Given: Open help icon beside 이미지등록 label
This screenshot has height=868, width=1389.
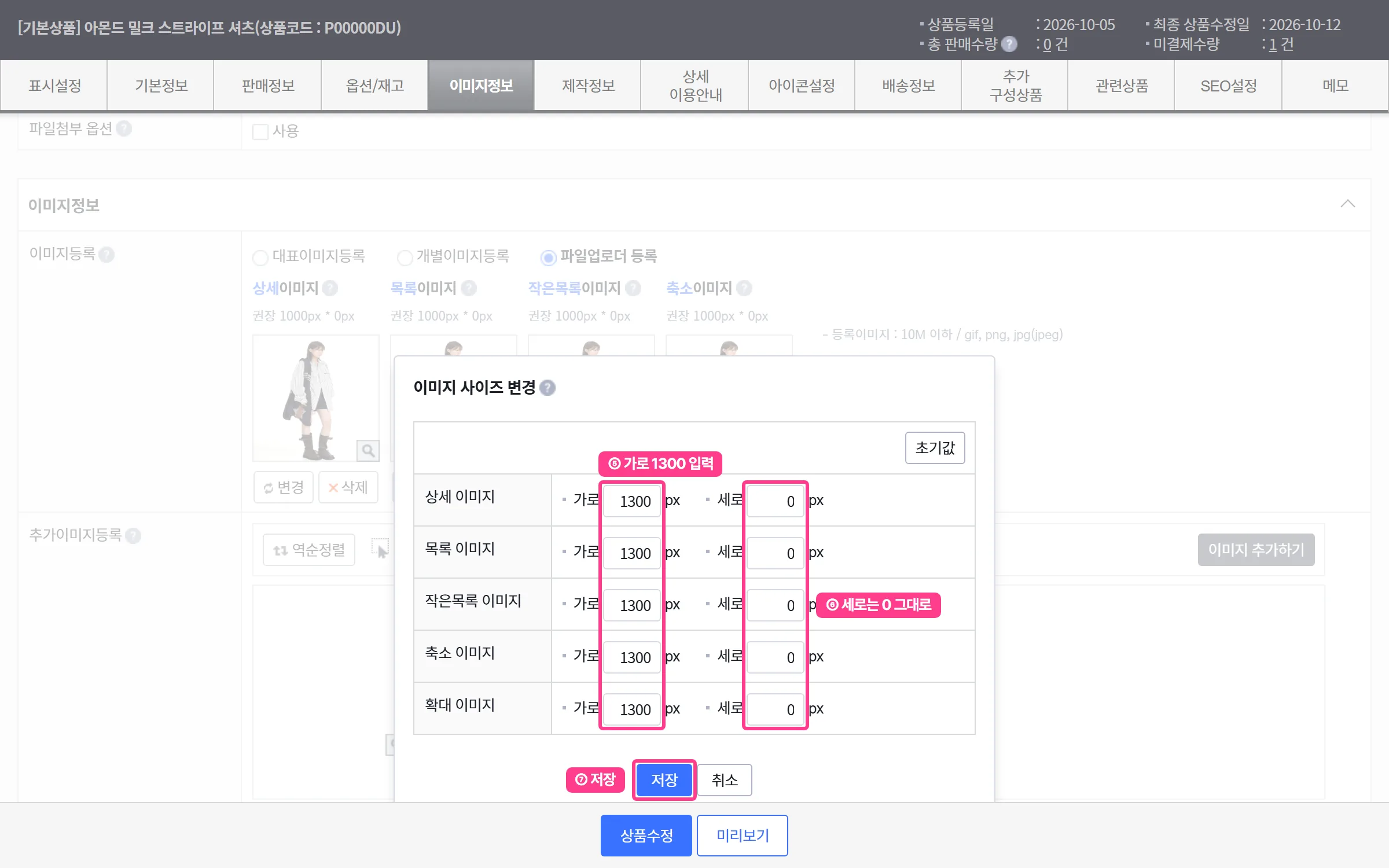Looking at the screenshot, I should 106,254.
